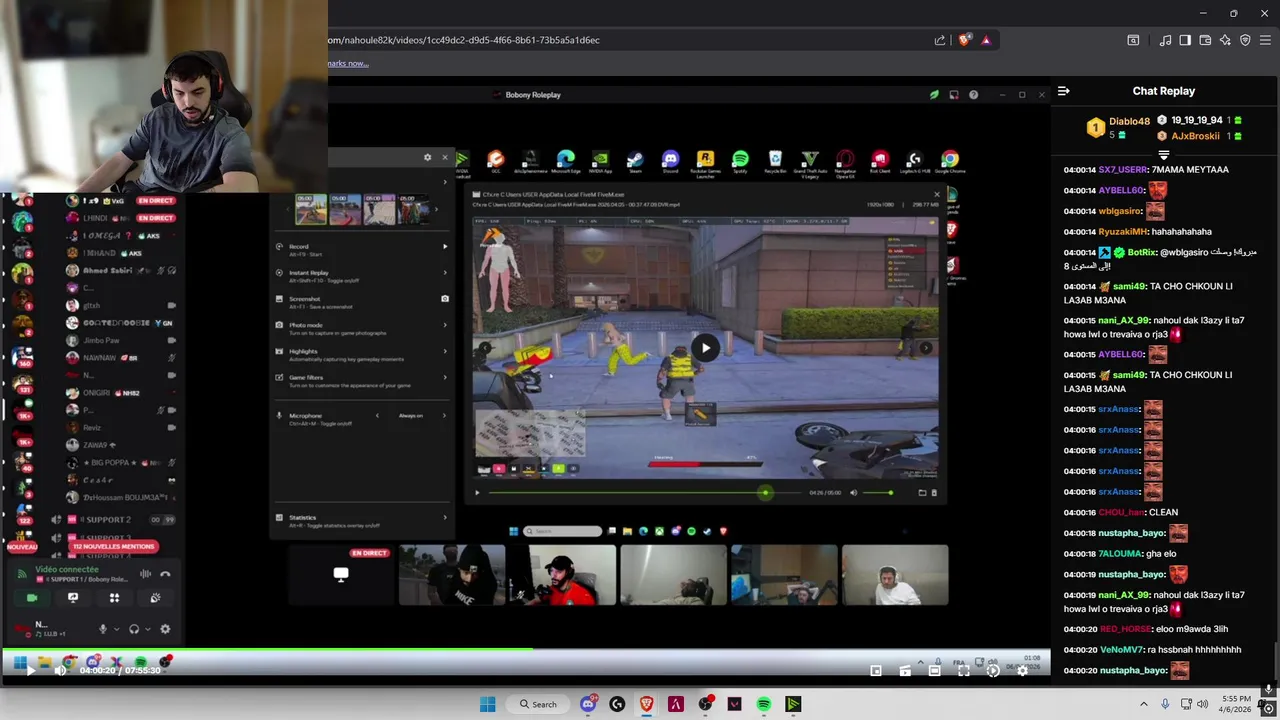Click the large play button on FiveM clip

tap(705, 348)
